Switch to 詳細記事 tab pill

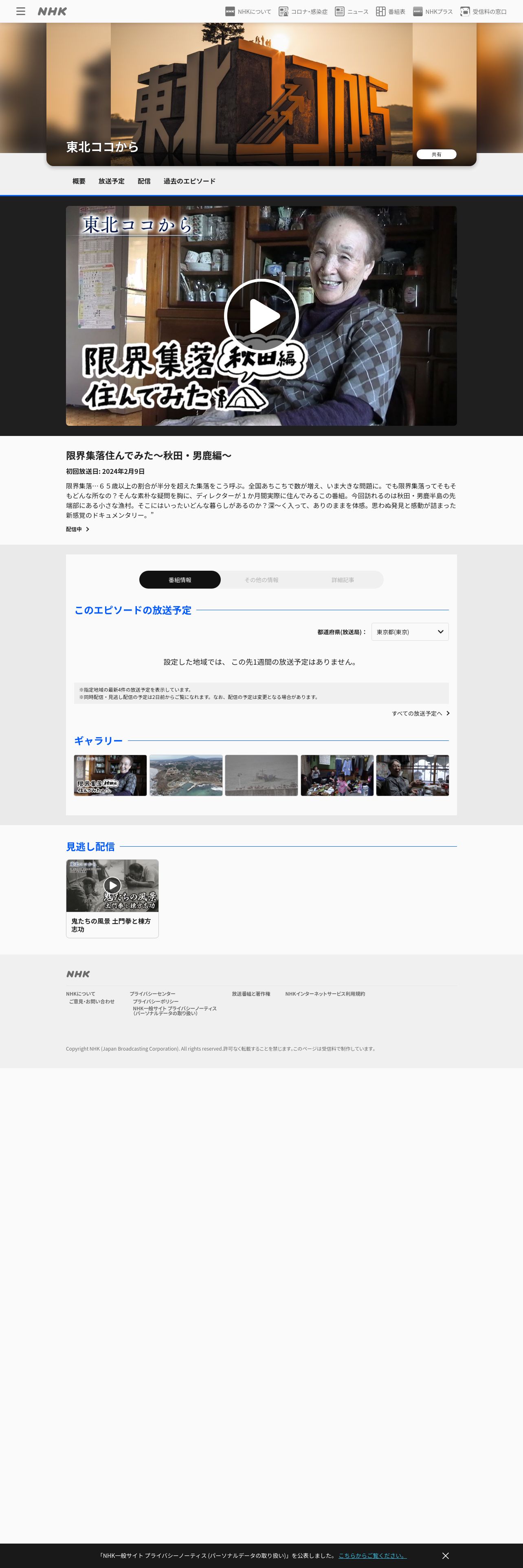pos(343,580)
